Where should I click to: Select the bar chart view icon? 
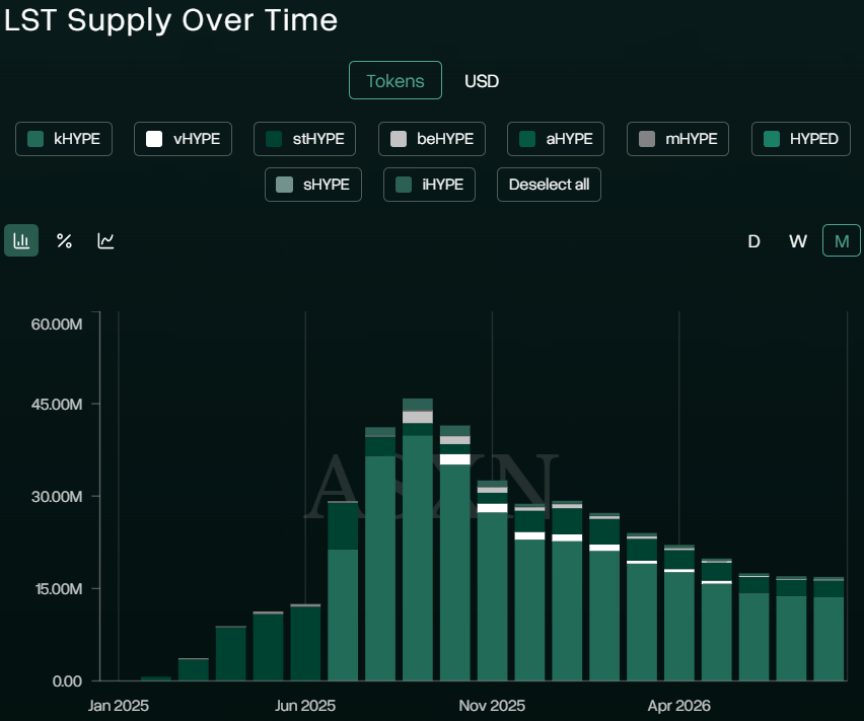tap(21, 240)
